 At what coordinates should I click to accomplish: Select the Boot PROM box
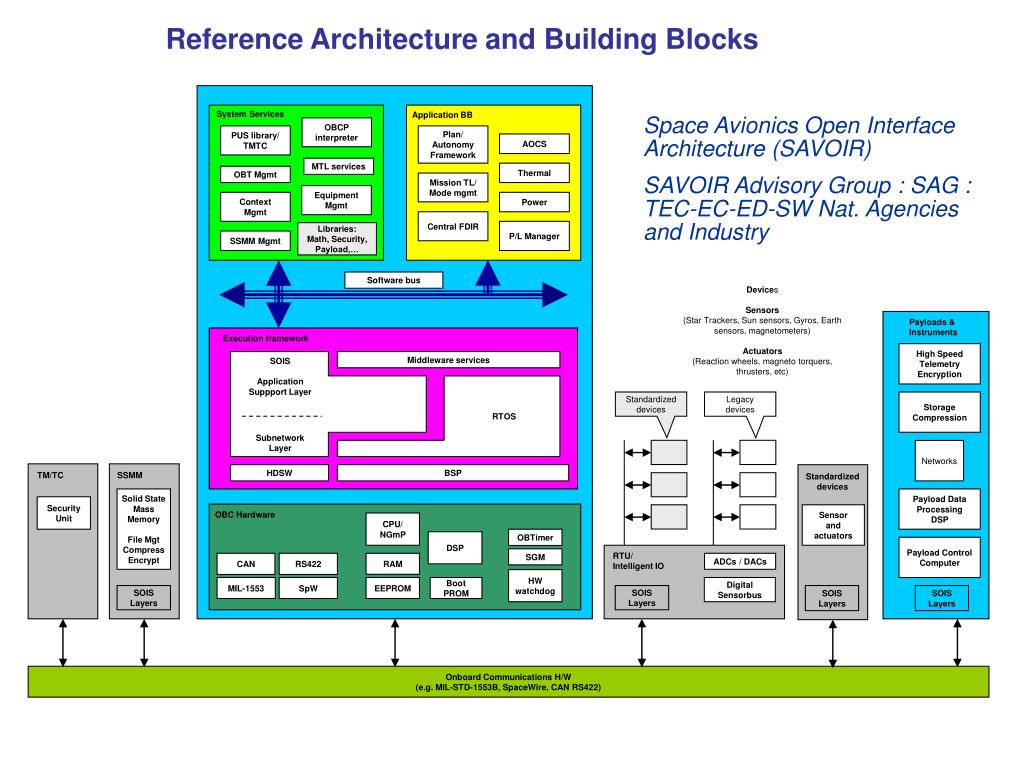click(455, 588)
